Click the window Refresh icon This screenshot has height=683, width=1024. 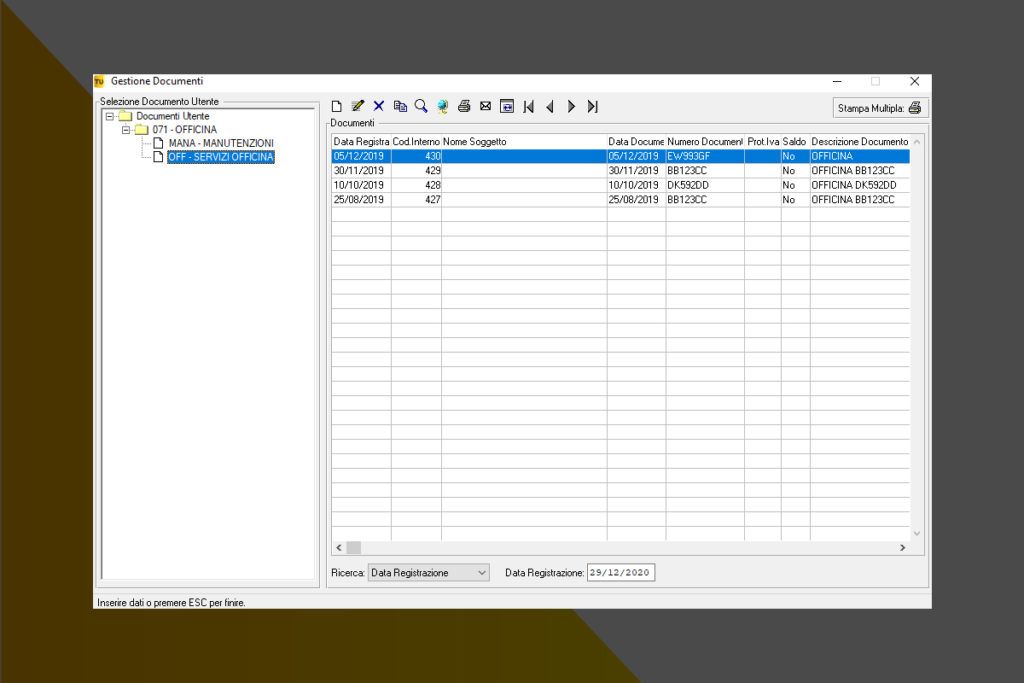(x=507, y=106)
